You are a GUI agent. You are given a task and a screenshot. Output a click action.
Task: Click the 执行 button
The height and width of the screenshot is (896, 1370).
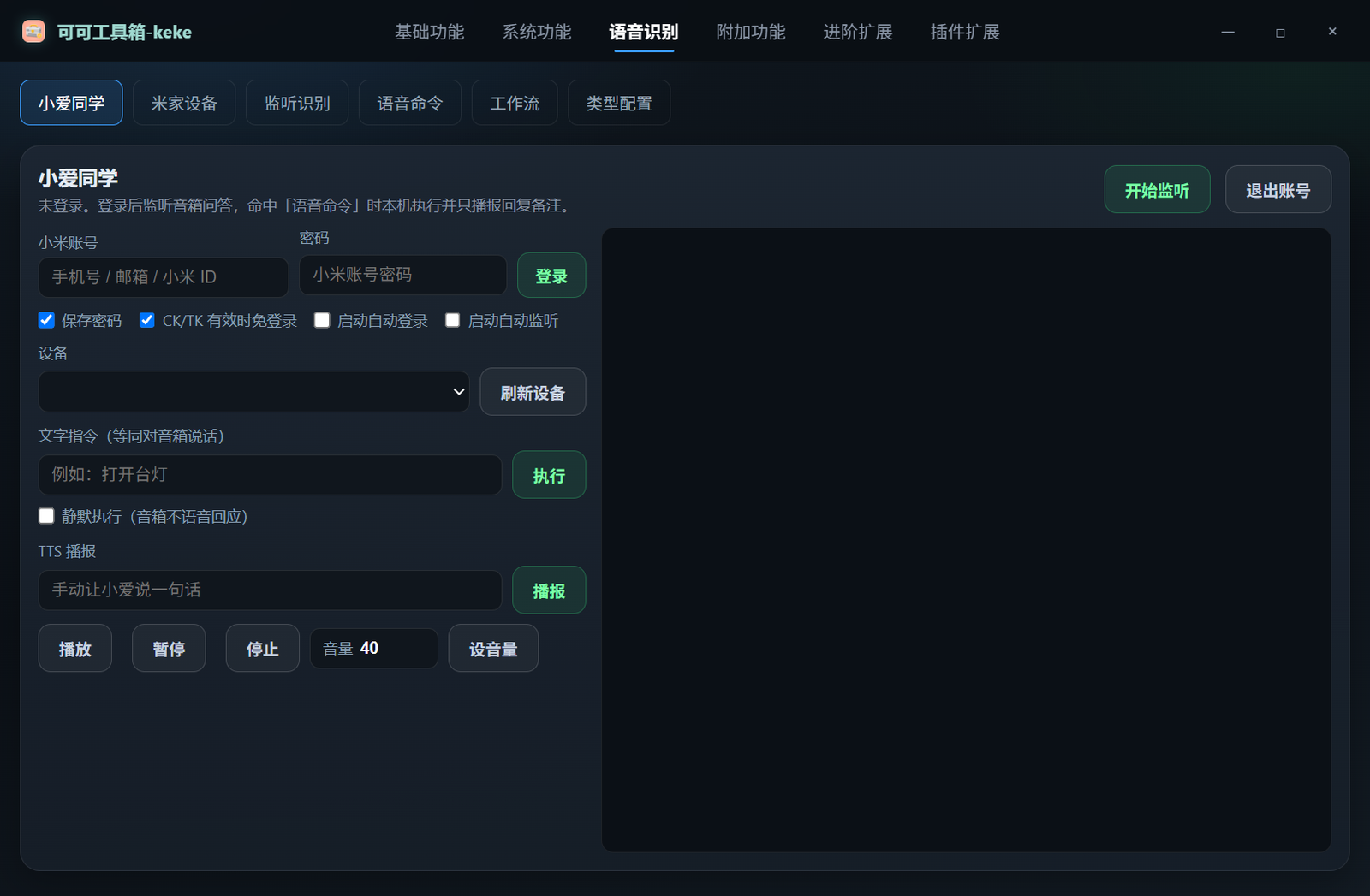click(549, 475)
